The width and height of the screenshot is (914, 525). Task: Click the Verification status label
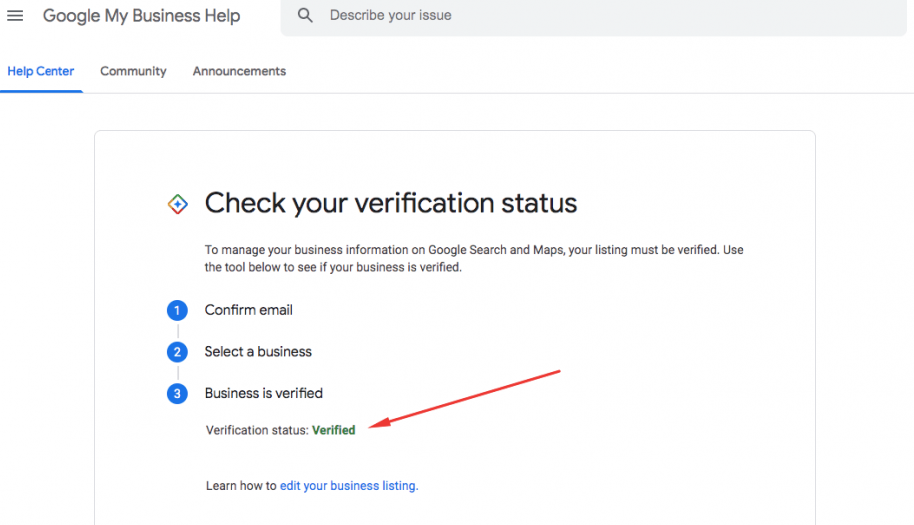pyautogui.click(x=257, y=430)
